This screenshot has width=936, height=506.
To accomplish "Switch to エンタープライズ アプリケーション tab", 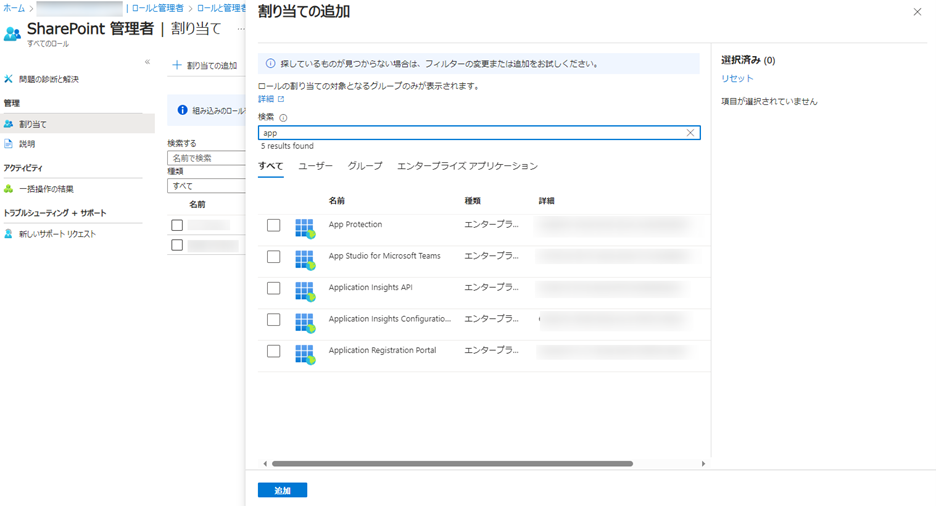I will point(467,166).
